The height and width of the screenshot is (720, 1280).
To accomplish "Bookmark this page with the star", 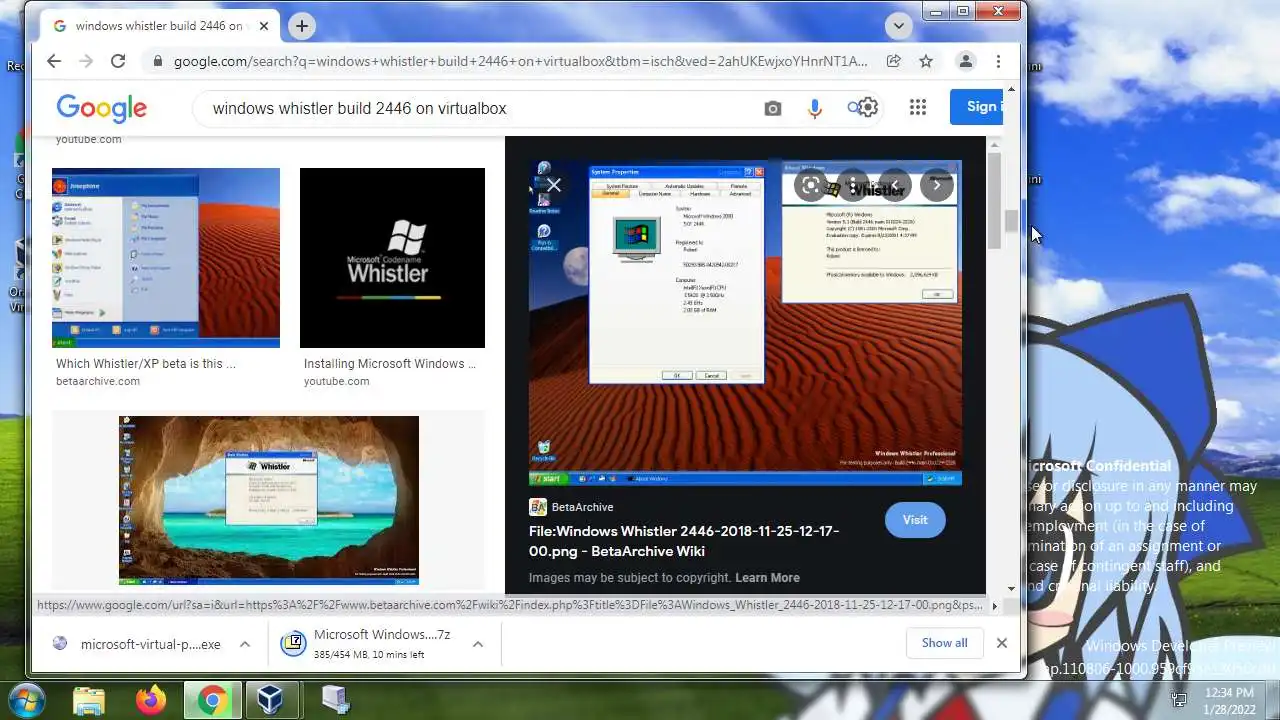I will click(926, 61).
